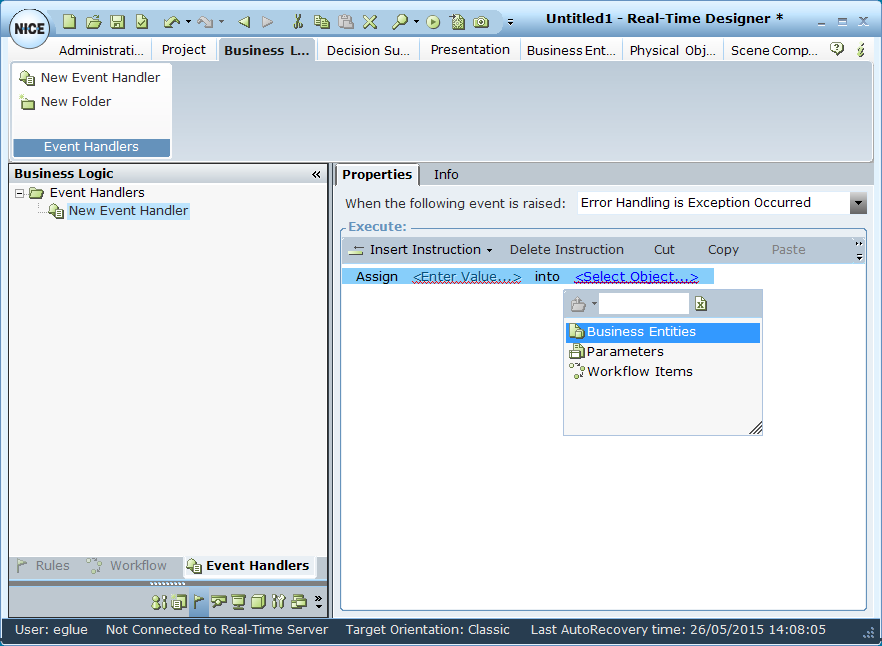Select Parameters in the object popup
This screenshot has width=882, height=646.
(x=624, y=352)
